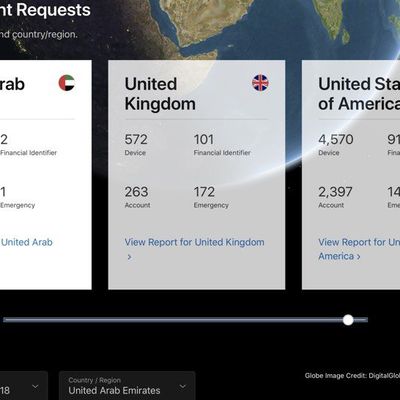The width and height of the screenshot is (400, 400).
Task: Click the United Kingdom flag icon
Action: pyautogui.click(x=260, y=83)
